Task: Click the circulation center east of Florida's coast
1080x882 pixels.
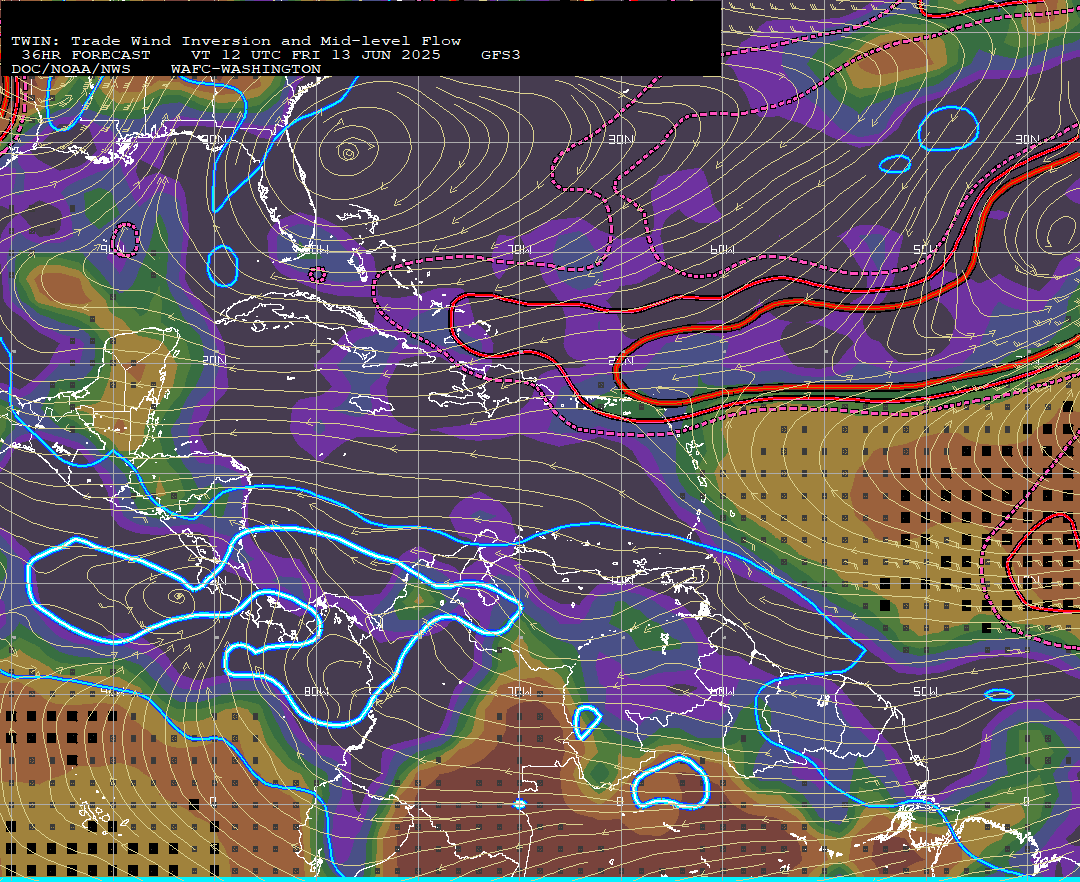Action: pos(349,153)
